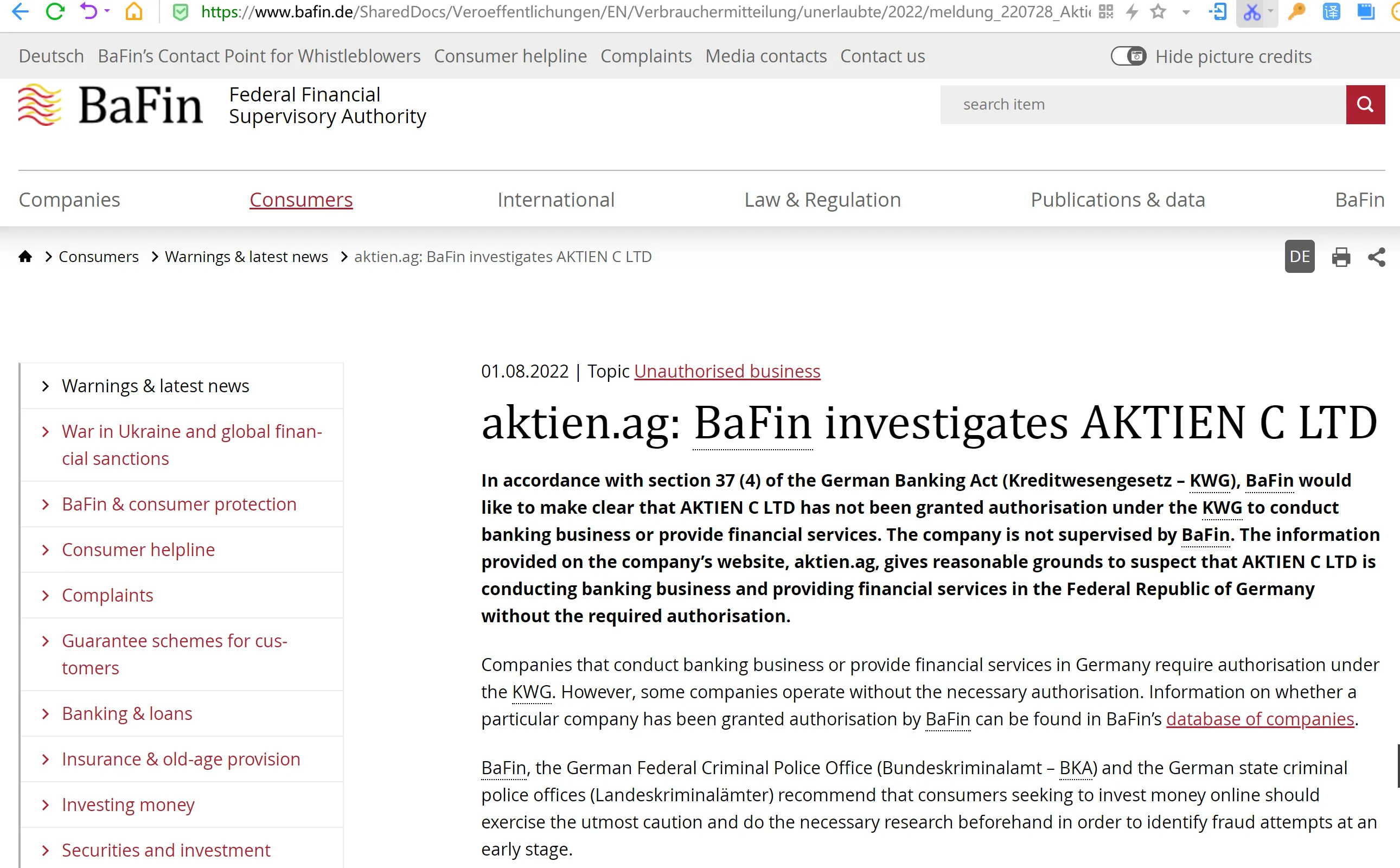
Task: Click the send-to-phone icon
Action: [1217, 11]
